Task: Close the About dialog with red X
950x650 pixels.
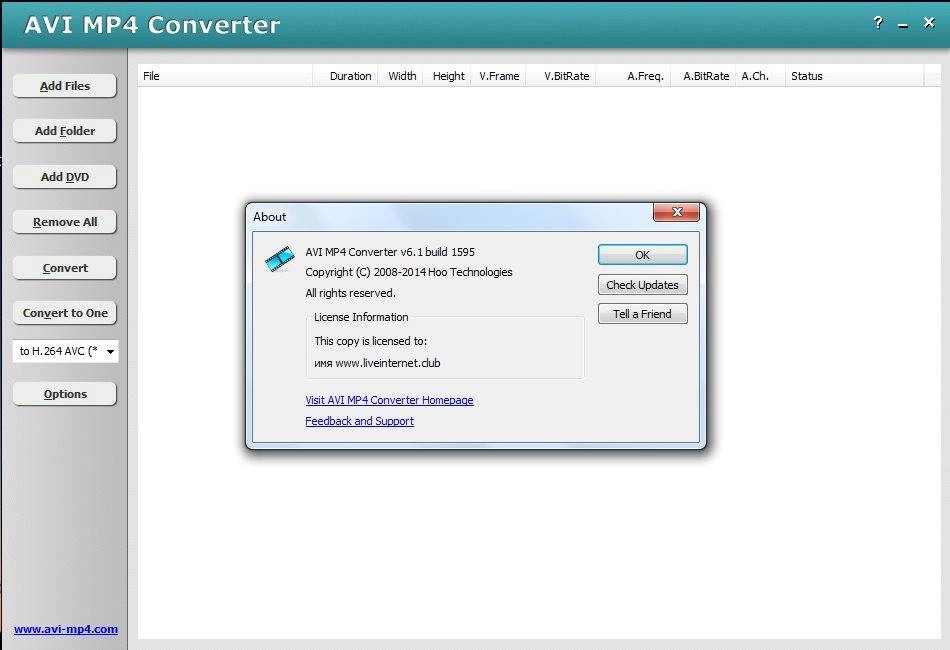Action: [x=676, y=212]
